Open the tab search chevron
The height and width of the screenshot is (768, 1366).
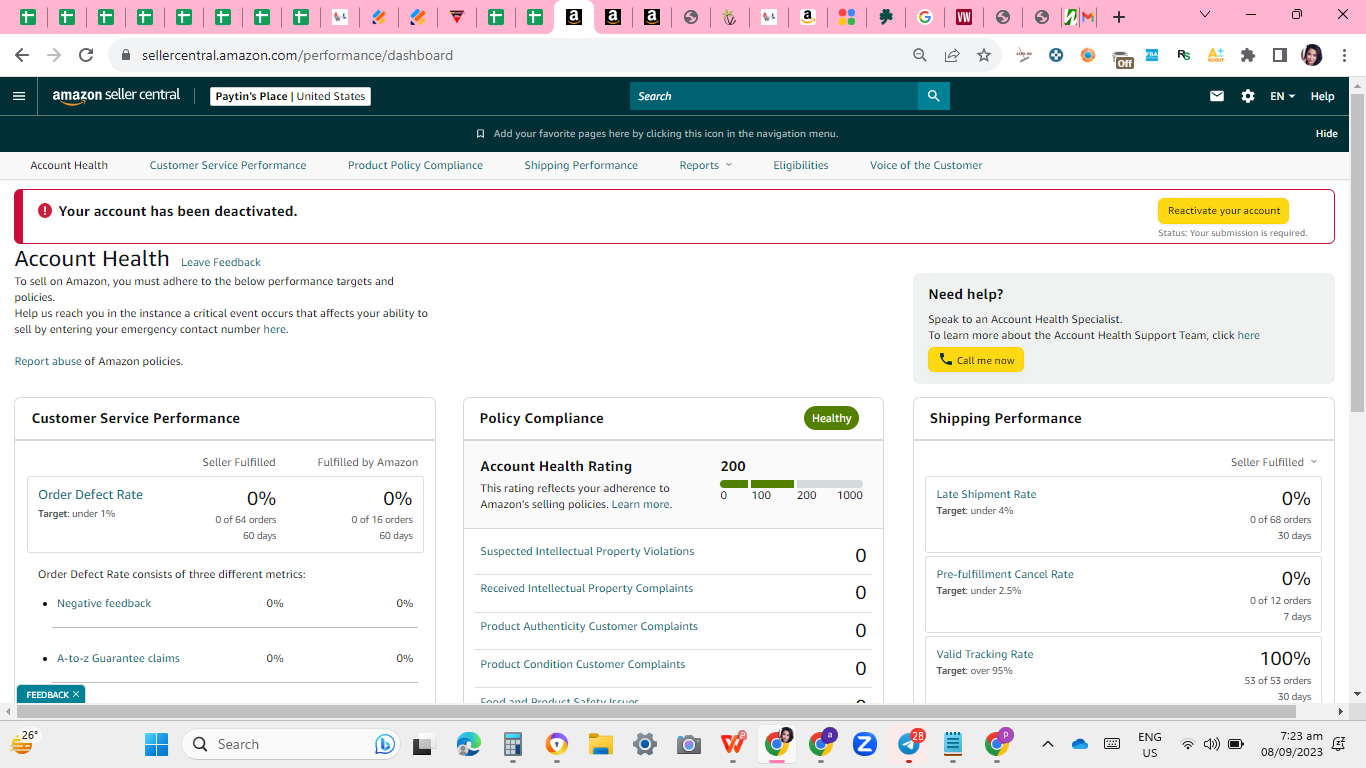1204,15
